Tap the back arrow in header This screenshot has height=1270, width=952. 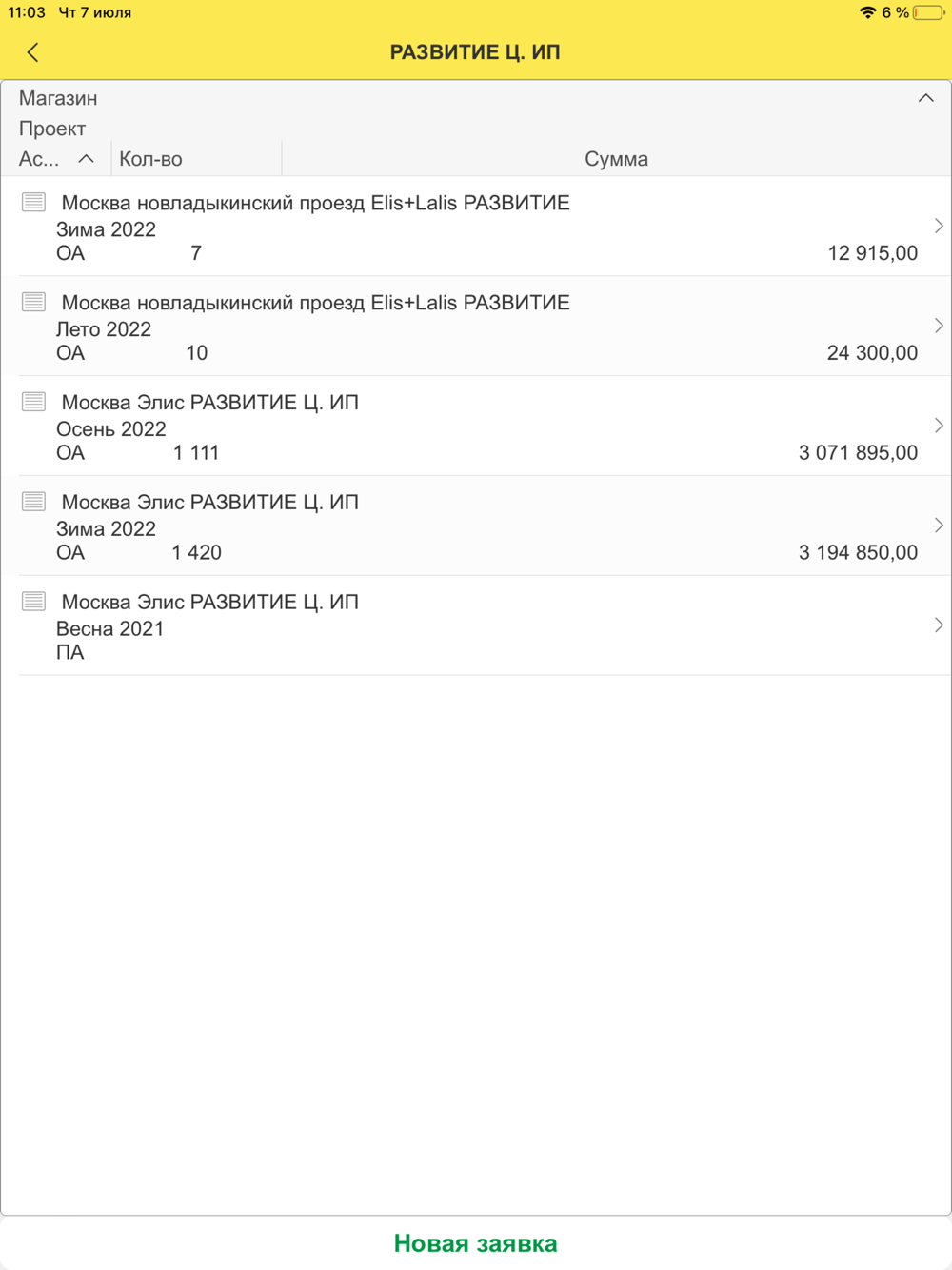[33, 52]
